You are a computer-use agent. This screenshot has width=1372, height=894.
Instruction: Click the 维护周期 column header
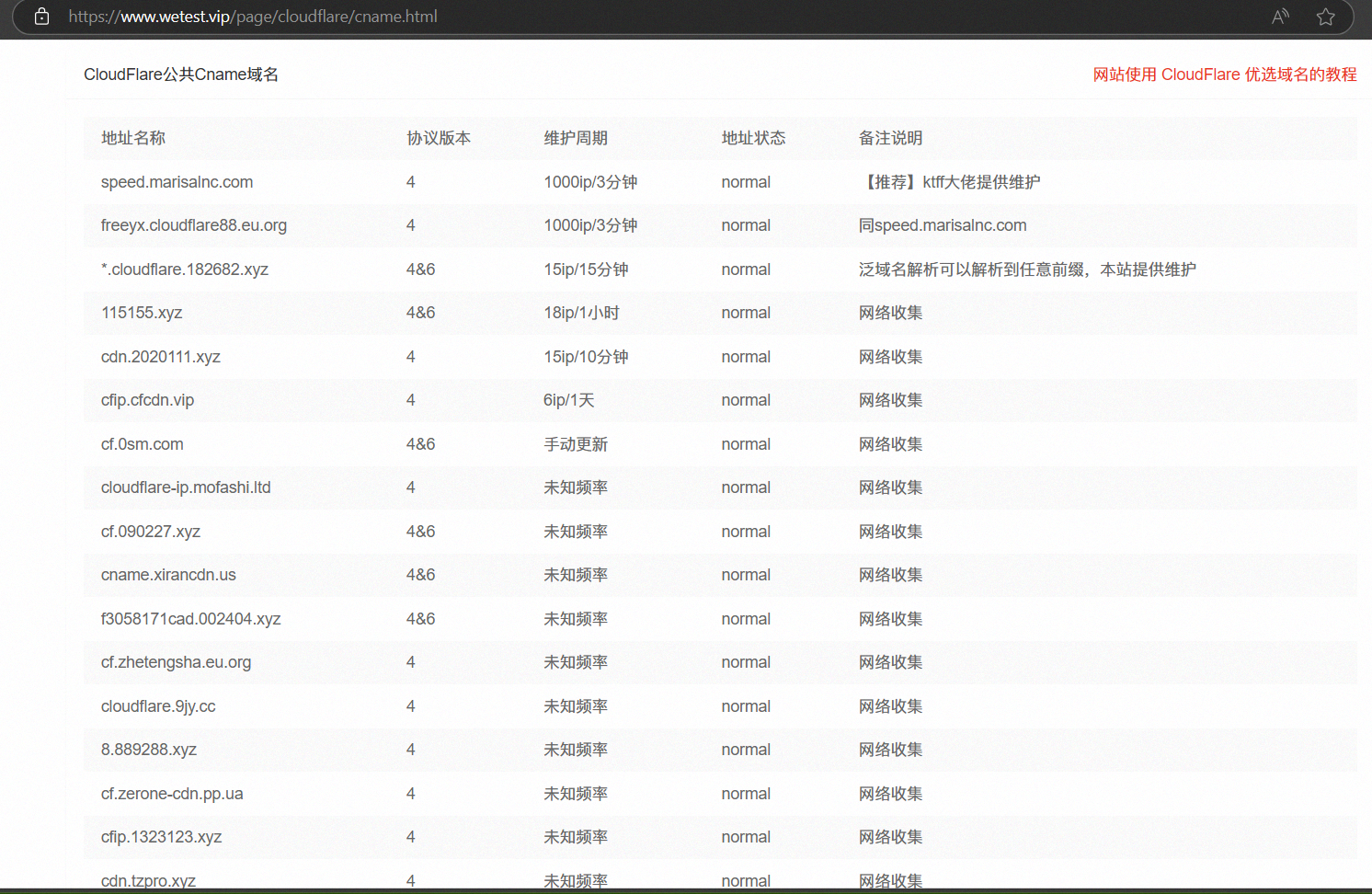pos(576,138)
